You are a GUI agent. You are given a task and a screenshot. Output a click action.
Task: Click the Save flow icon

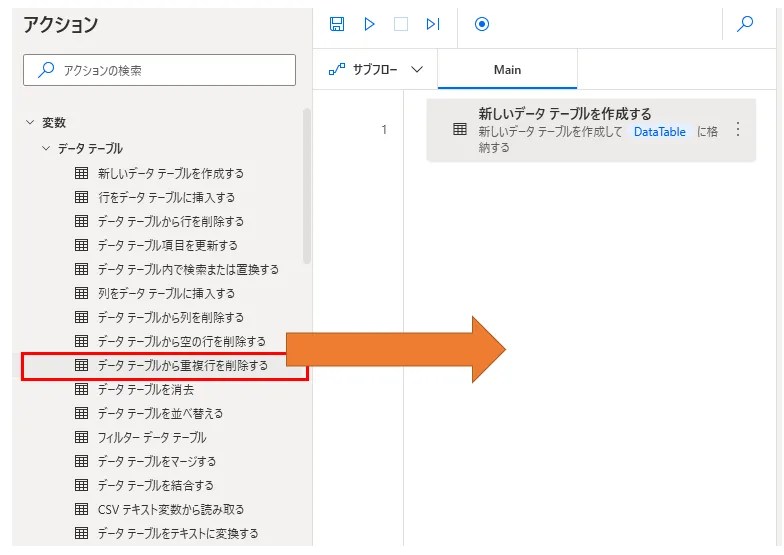[x=337, y=24]
